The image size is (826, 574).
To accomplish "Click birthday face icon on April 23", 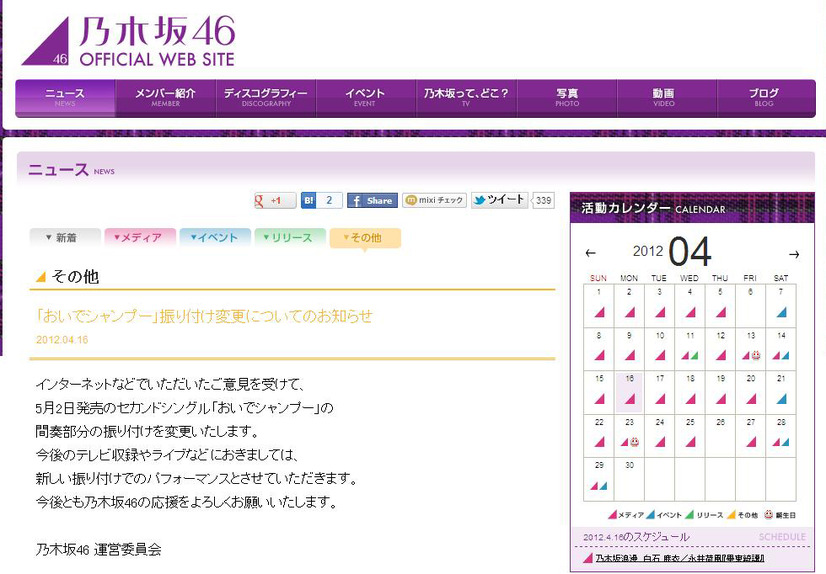I will click(x=635, y=442).
